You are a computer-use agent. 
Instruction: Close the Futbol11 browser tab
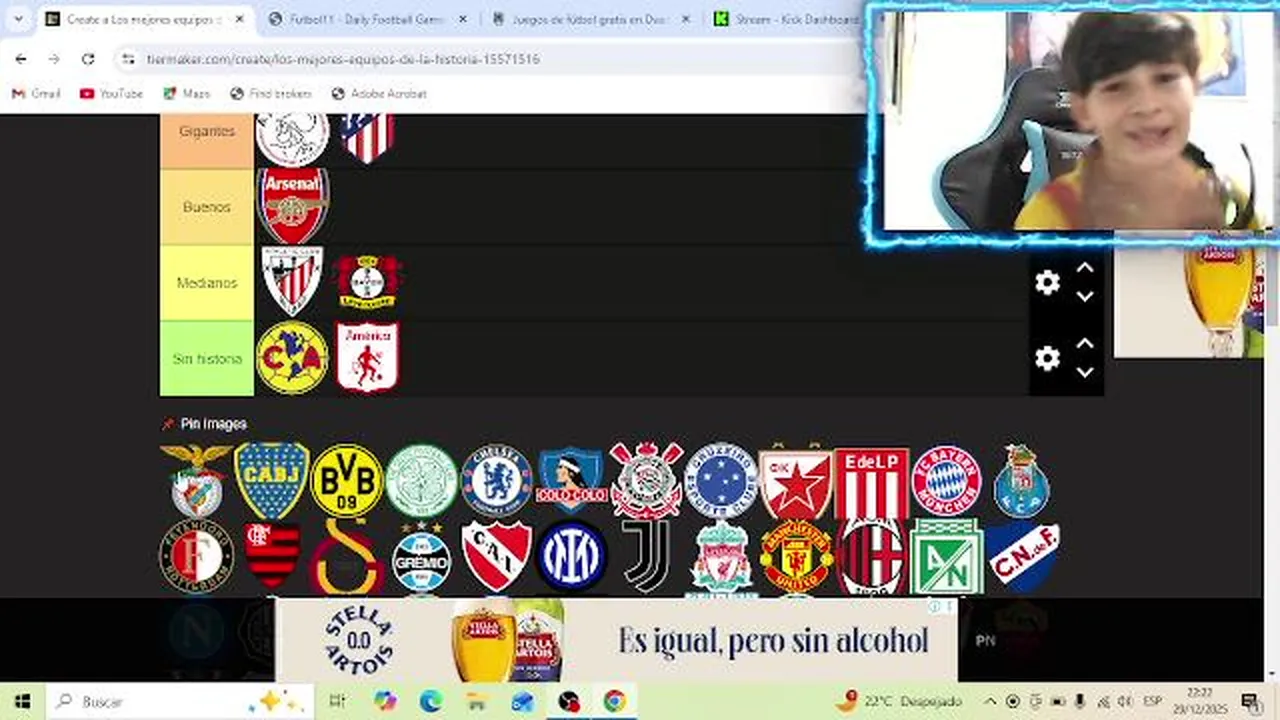[463, 19]
